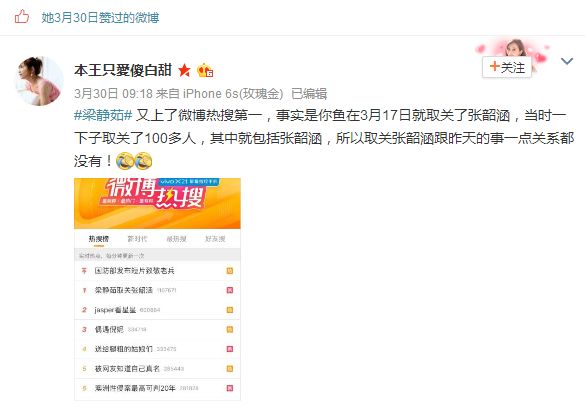This screenshot has width=585, height=409.
Task: Follow the user with +关注 button
Action: click(x=507, y=68)
